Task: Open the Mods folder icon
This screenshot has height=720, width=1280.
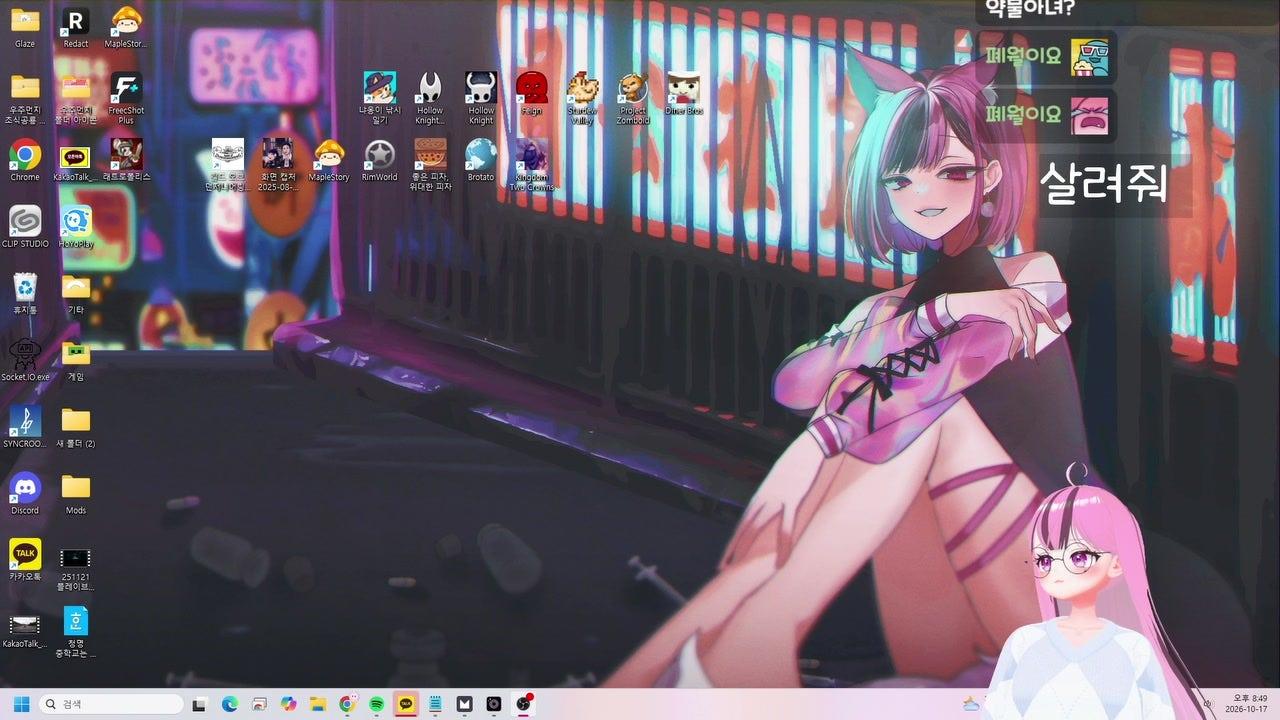Action: point(76,494)
